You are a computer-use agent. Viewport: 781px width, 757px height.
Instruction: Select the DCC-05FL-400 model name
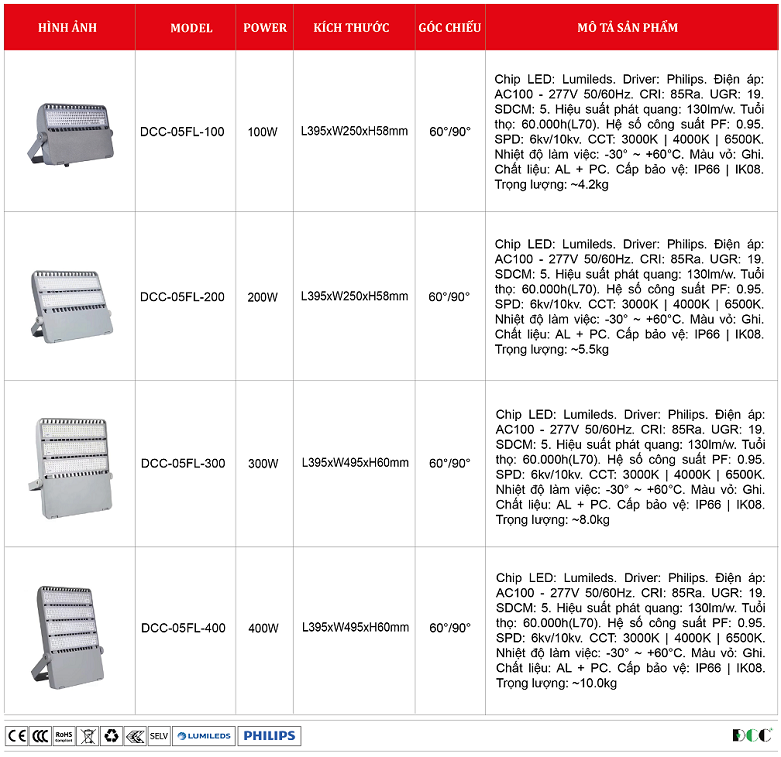(x=183, y=628)
